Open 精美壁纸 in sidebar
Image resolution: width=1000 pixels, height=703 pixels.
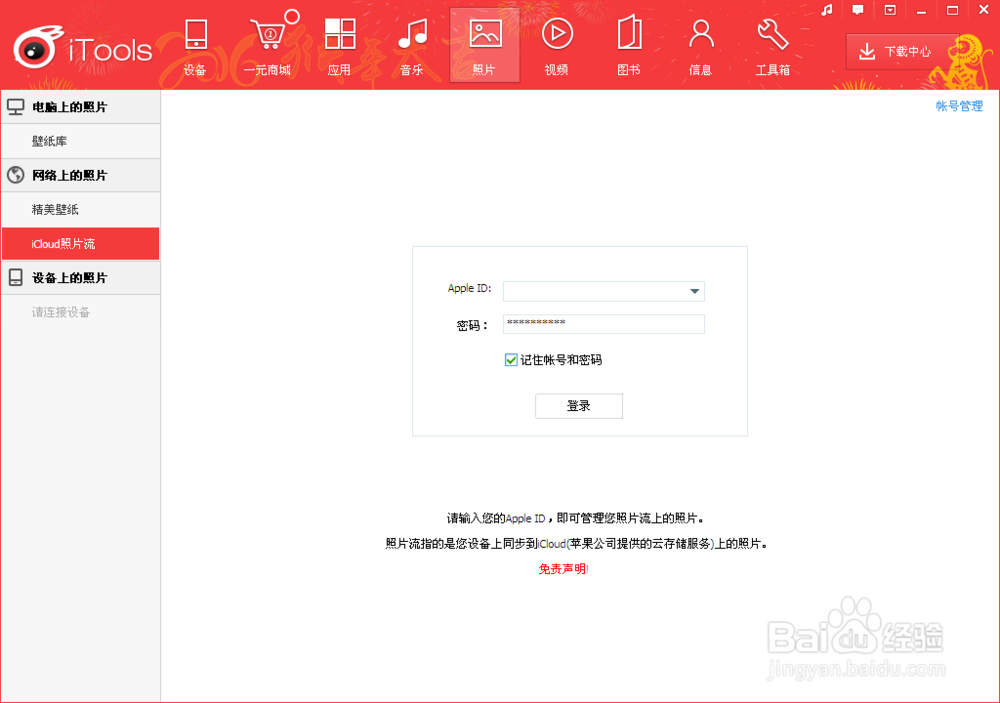click(80, 209)
